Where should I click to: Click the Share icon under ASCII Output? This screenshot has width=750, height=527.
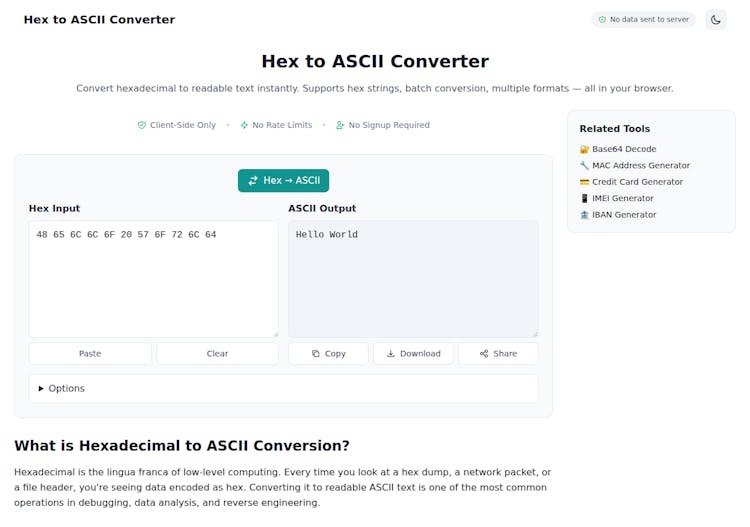click(484, 354)
